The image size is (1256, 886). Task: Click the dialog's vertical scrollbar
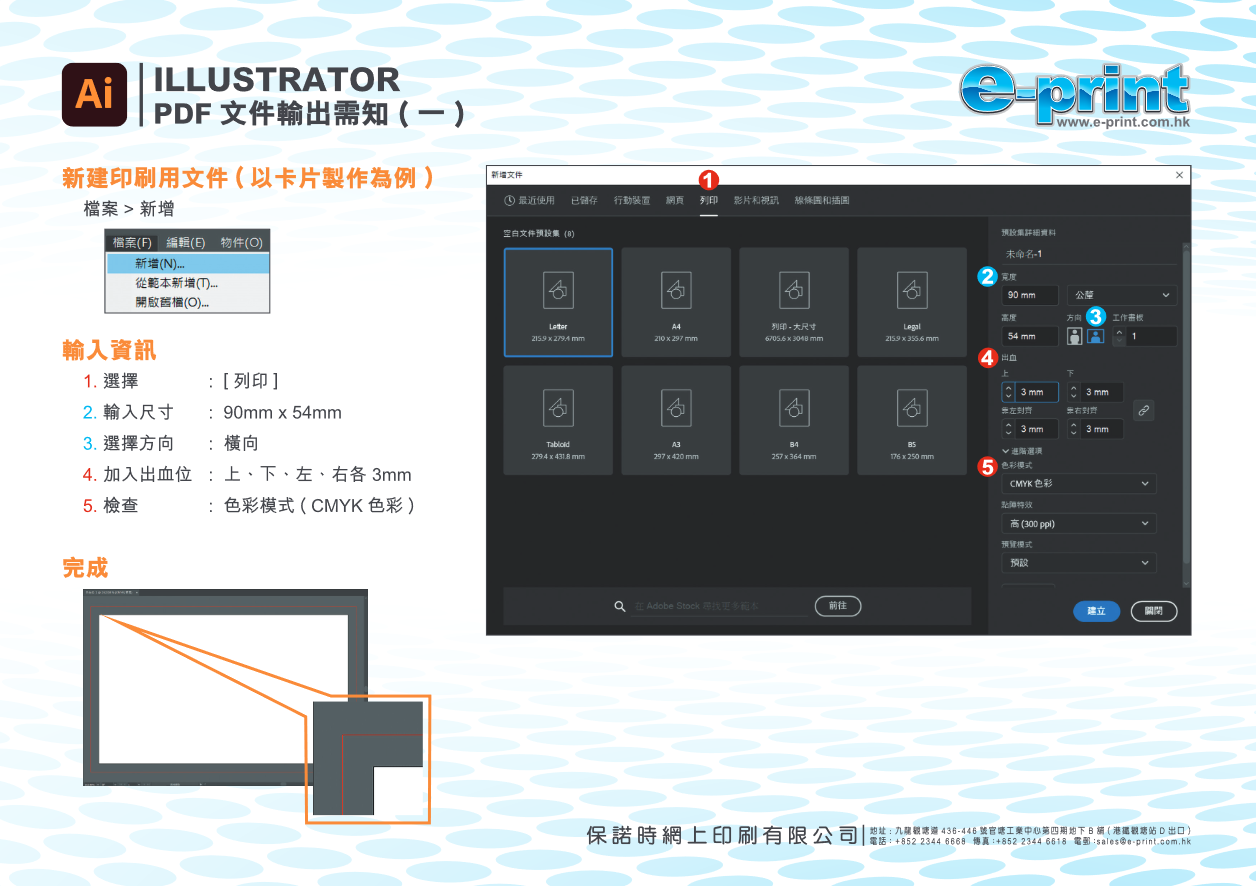[x=1186, y=400]
